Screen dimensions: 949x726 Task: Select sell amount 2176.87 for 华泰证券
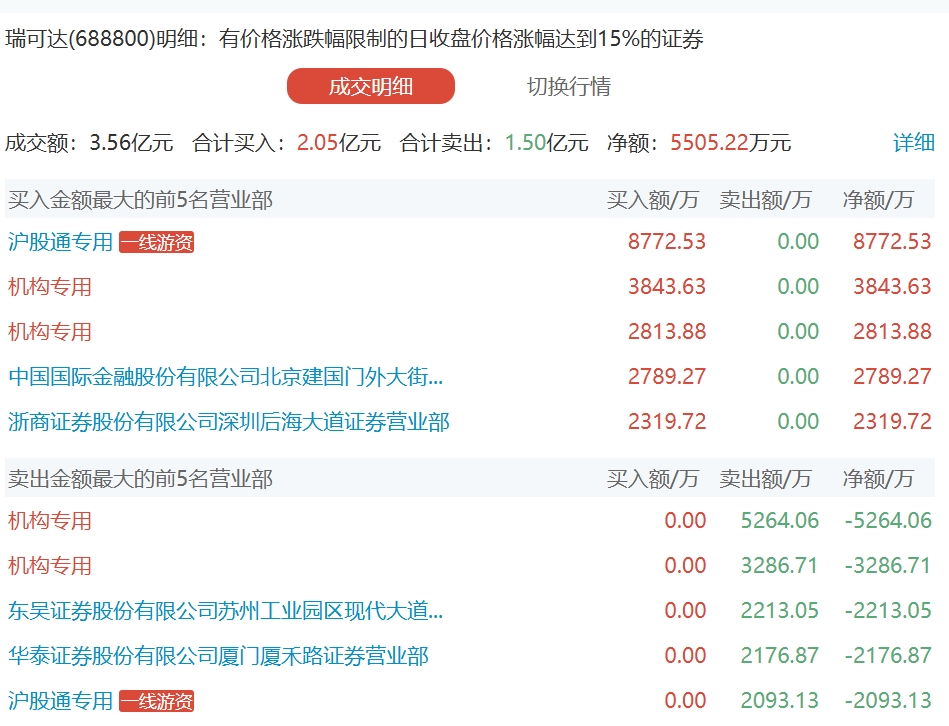(x=780, y=655)
